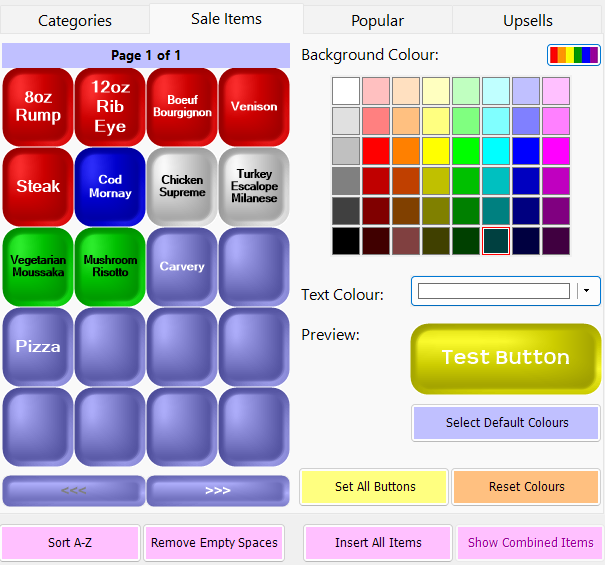Go to the Upsells tab
Image resolution: width=605 pixels, height=565 pixels.
tap(528, 20)
